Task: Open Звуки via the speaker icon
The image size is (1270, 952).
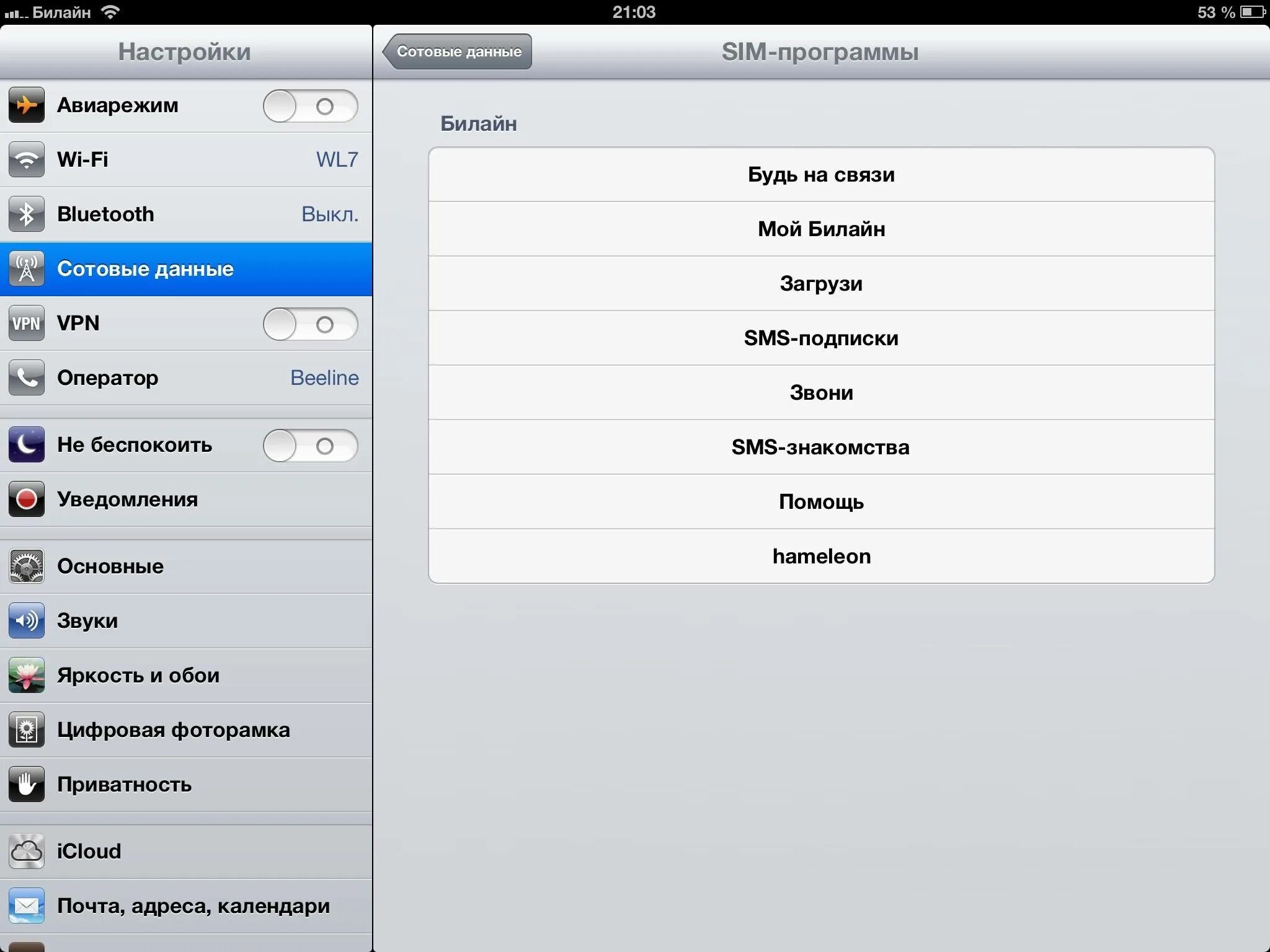Action: coord(26,620)
